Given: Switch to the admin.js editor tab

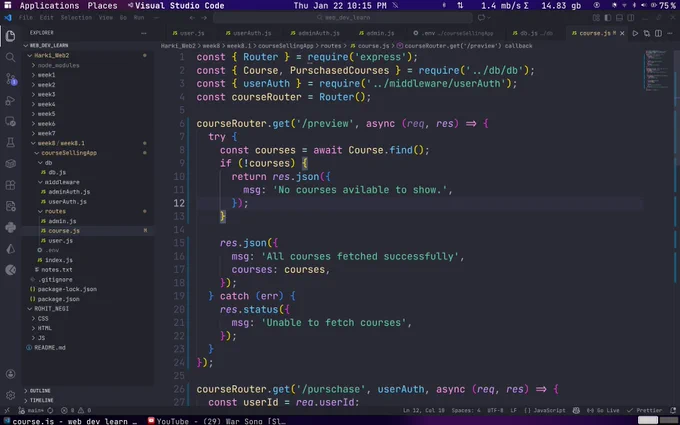Looking at the screenshot, I should tap(376, 33).
